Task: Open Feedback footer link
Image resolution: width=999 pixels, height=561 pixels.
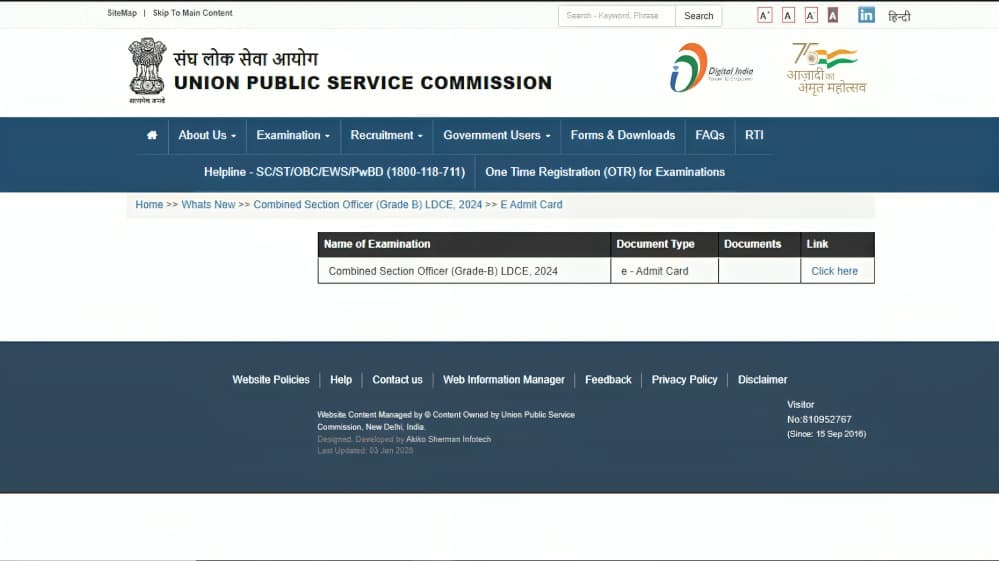Action: tap(608, 380)
